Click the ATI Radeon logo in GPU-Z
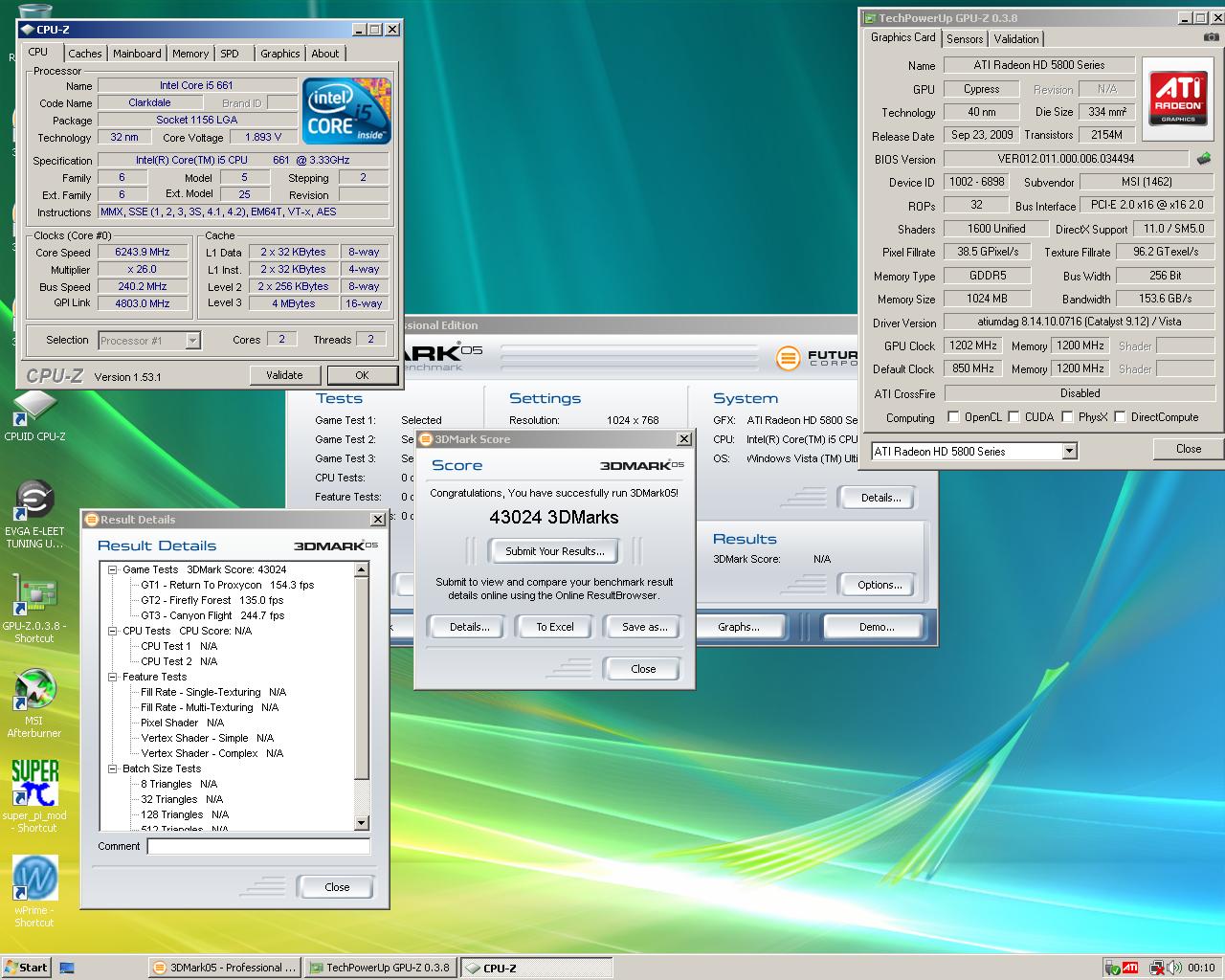Viewport: 1225px width, 980px height. pos(1178,98)
